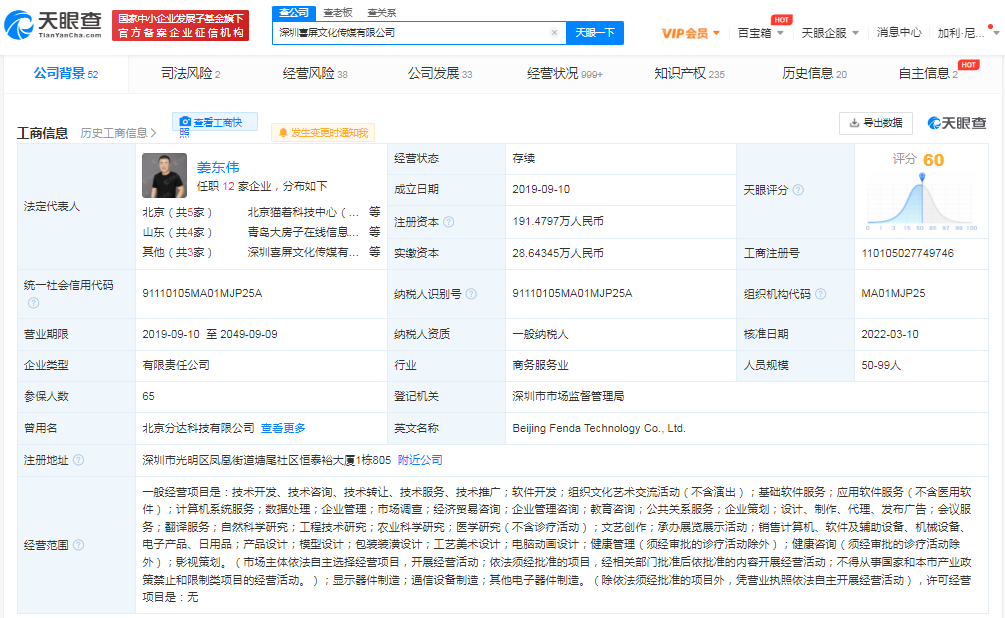Click the English name Beijing Fenda Technology Co., Ltd.

point(599,428)
